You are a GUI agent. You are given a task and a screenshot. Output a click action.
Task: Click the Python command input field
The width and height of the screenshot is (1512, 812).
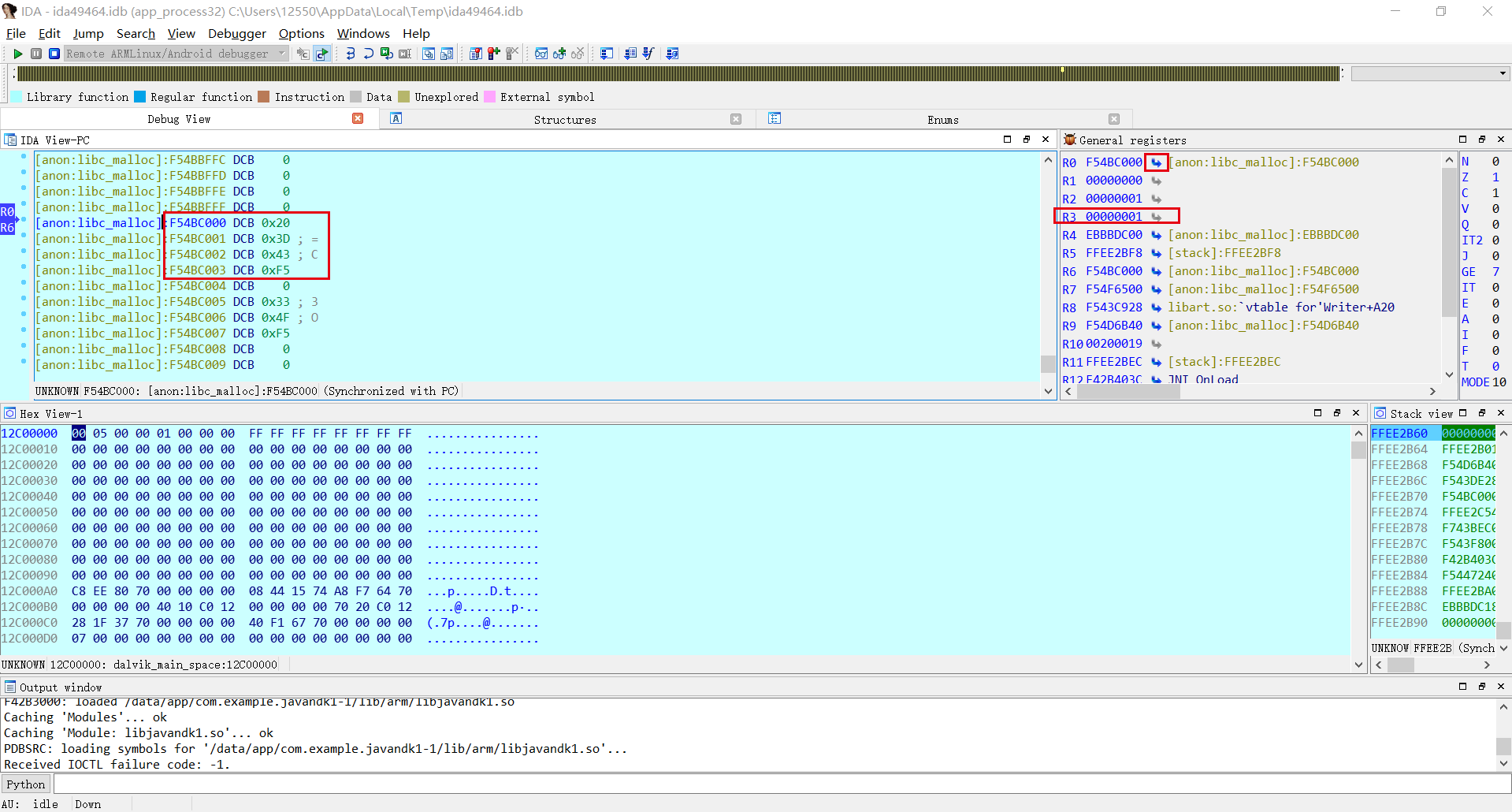782,784
